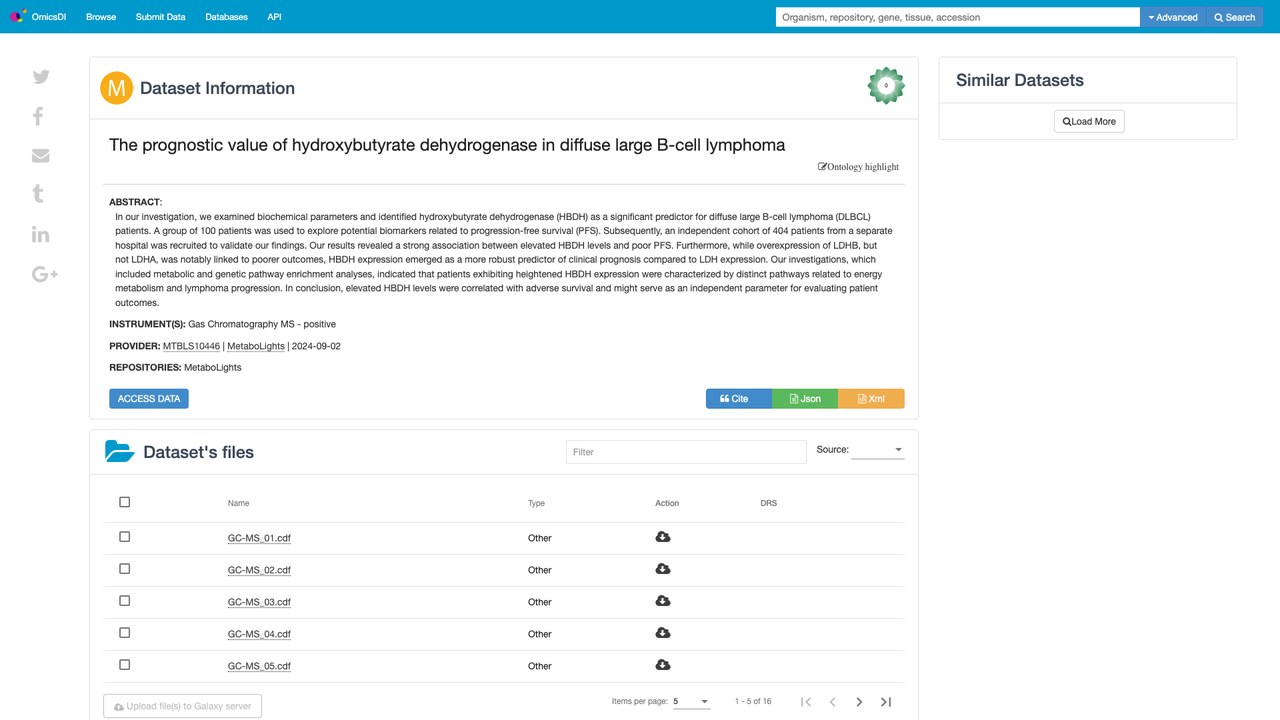This screenshot has width=1280, height=720.
Task: Share dataset on Google Plus
Action: [x=45, y=274]
